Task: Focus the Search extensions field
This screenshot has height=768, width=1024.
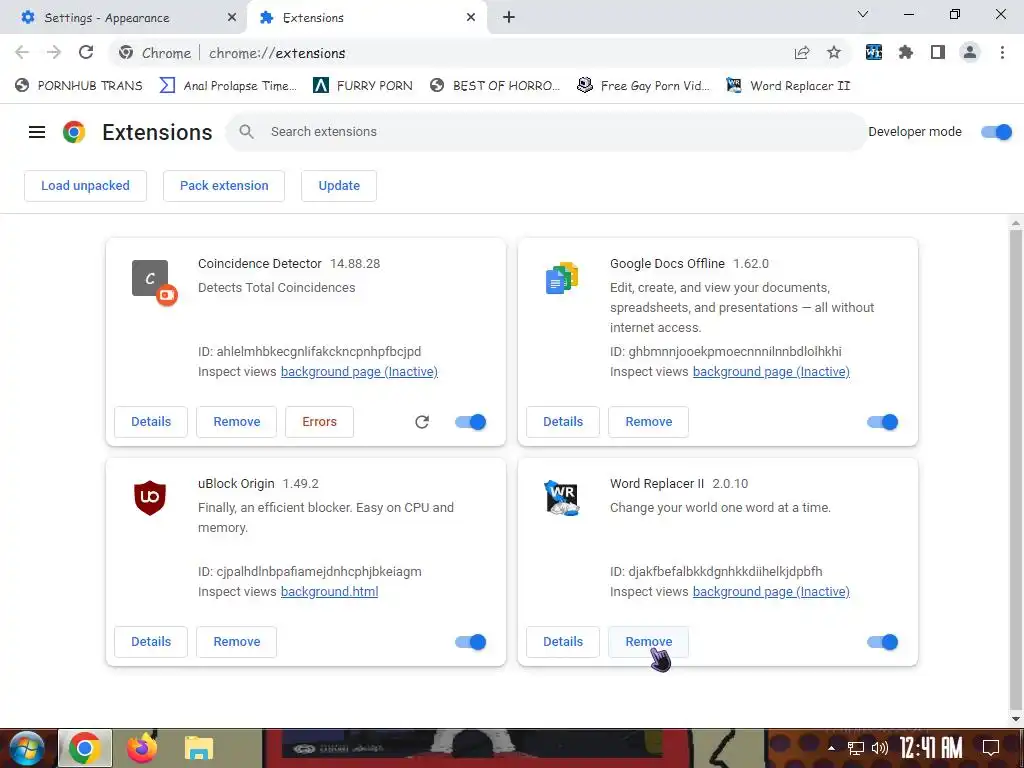Action: (x=546, y=132)
